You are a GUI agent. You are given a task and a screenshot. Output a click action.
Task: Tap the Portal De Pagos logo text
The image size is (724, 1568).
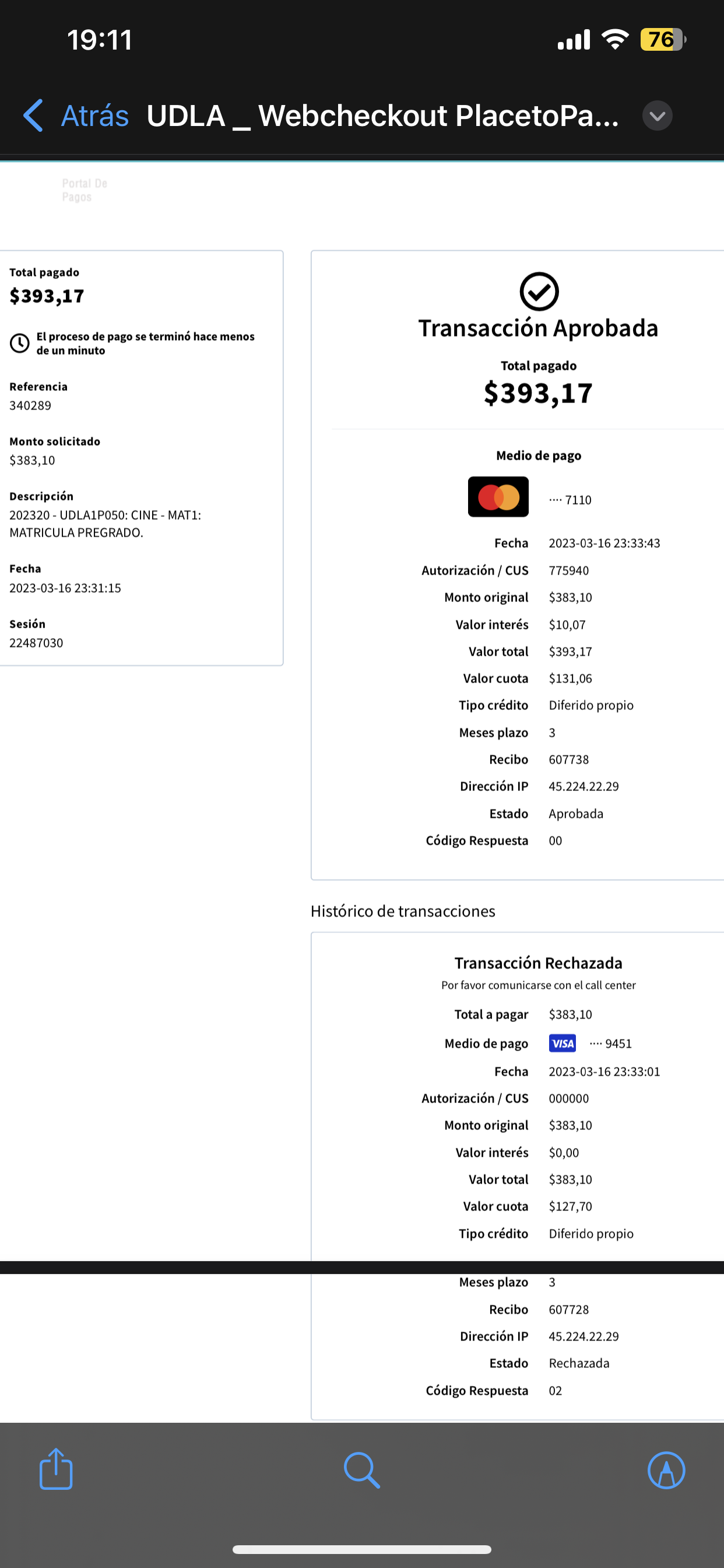(84, 190)
